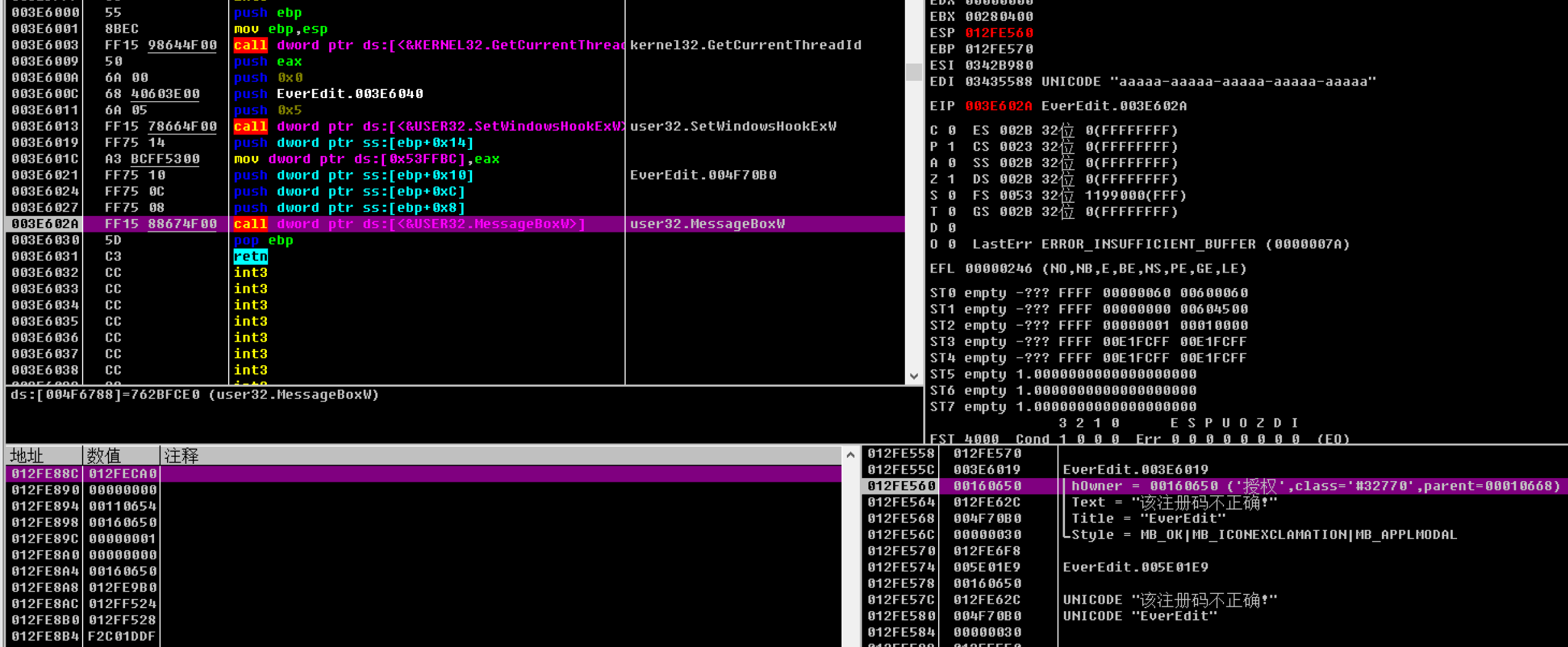
Task: Select stack row 012FE55C EverEdit.003E6019
Action: (x=1214, y=470)
